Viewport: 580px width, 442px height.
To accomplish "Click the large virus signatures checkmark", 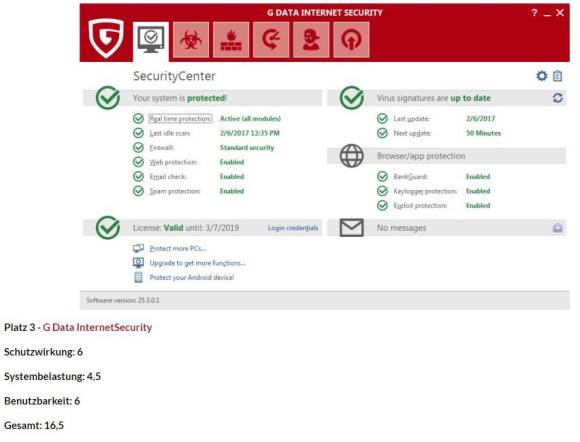I will 352,98.
